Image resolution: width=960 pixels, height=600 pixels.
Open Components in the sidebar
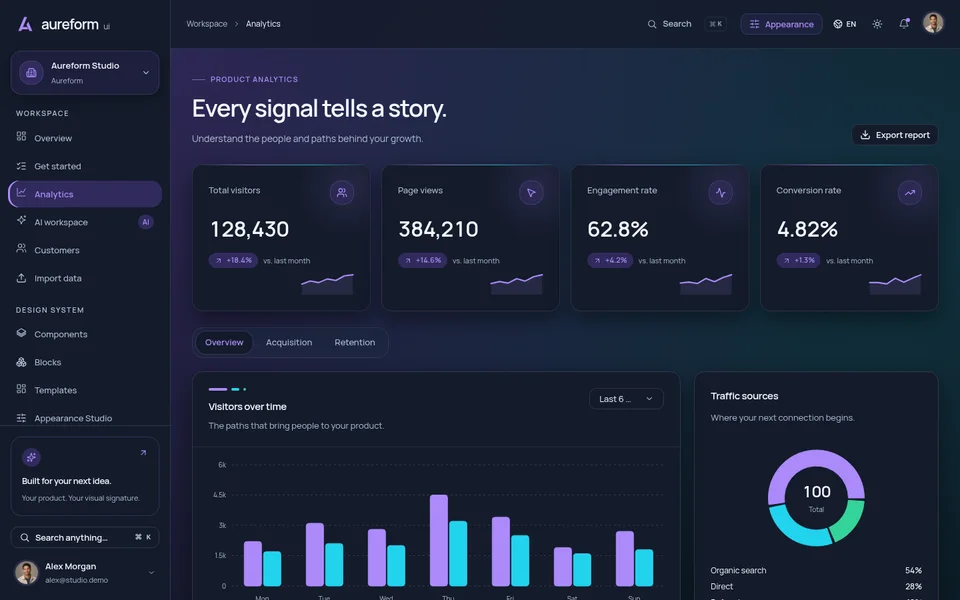click(x=85, y=334)
